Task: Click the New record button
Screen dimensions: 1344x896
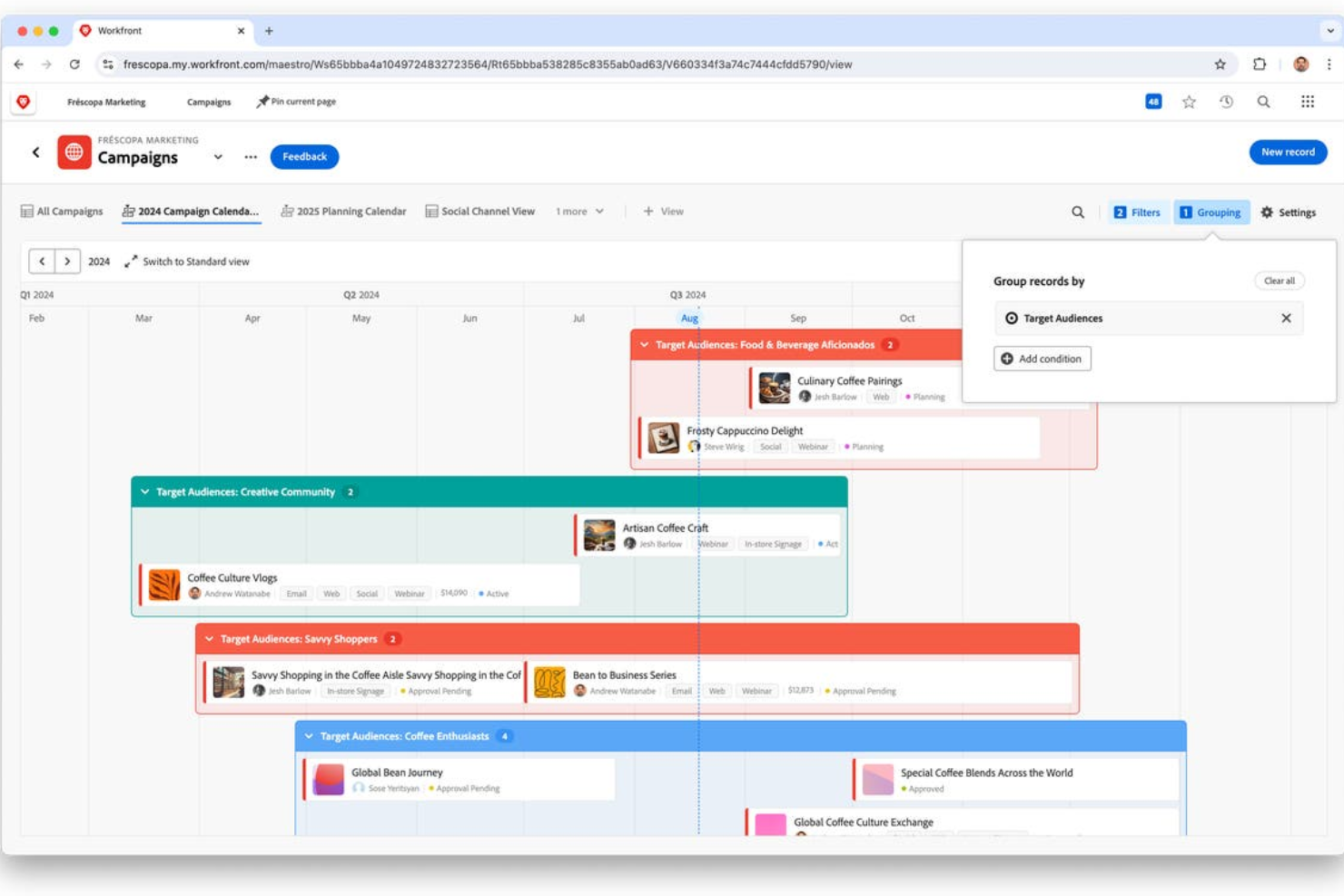Action: pyautogui.click(x=1288, y=152)
